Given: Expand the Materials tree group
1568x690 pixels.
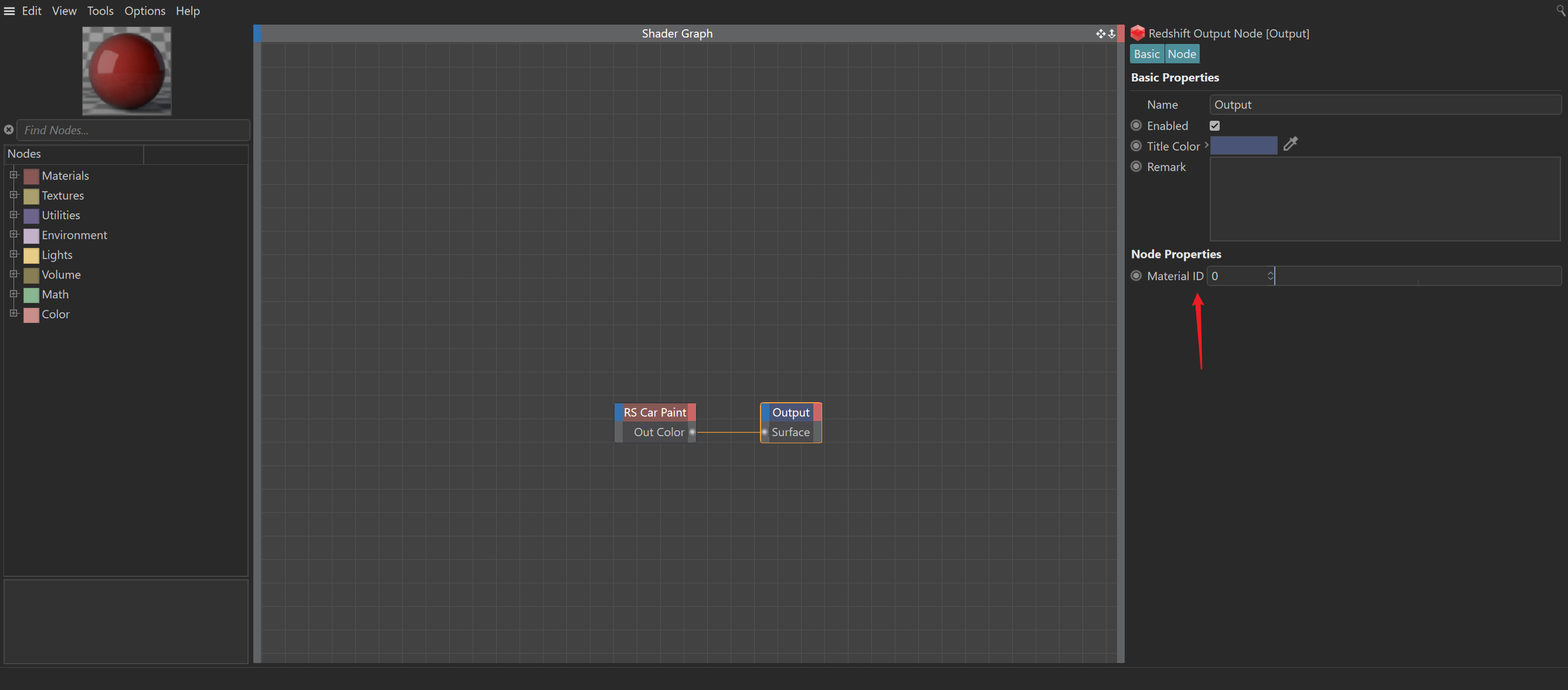Looking at the screenshot, I should click(x=13, y=175).
